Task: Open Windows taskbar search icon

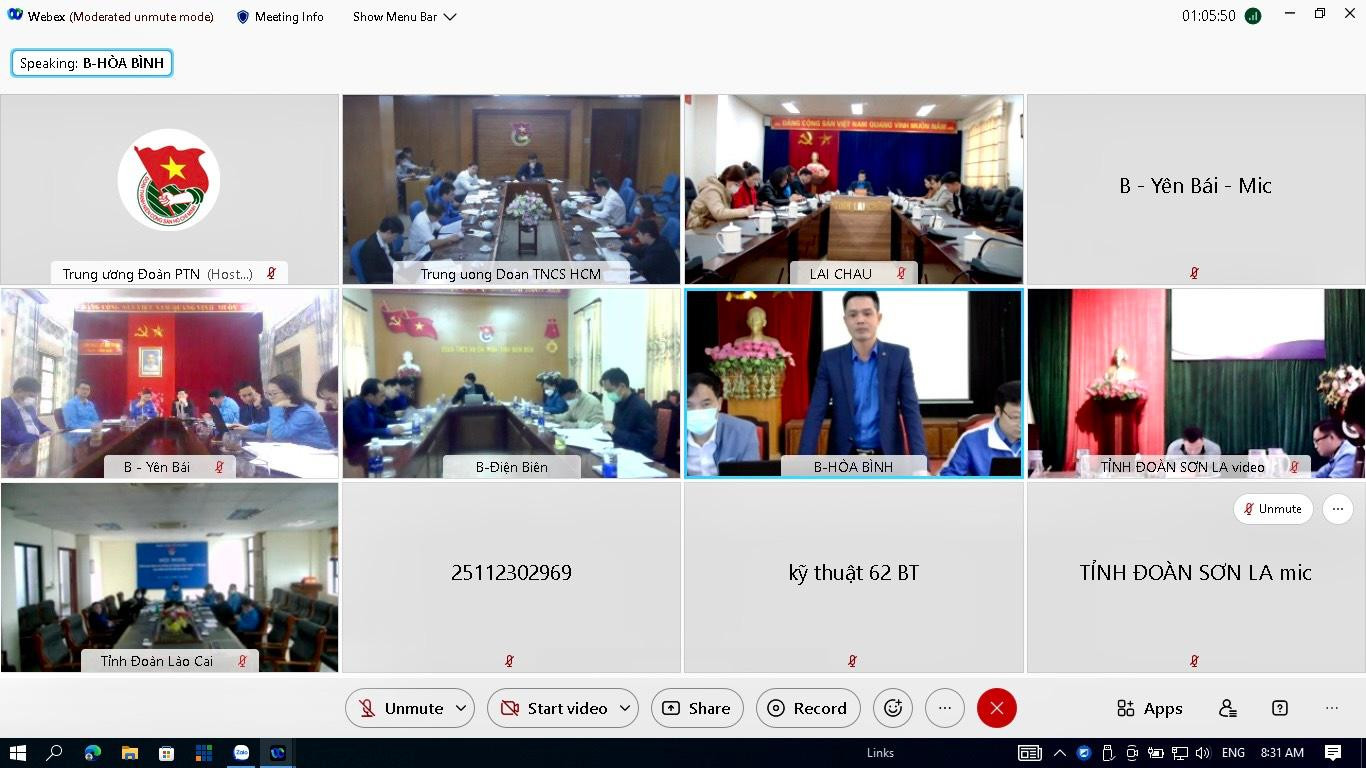Action: pyautogui.click(x=55, y=753)
